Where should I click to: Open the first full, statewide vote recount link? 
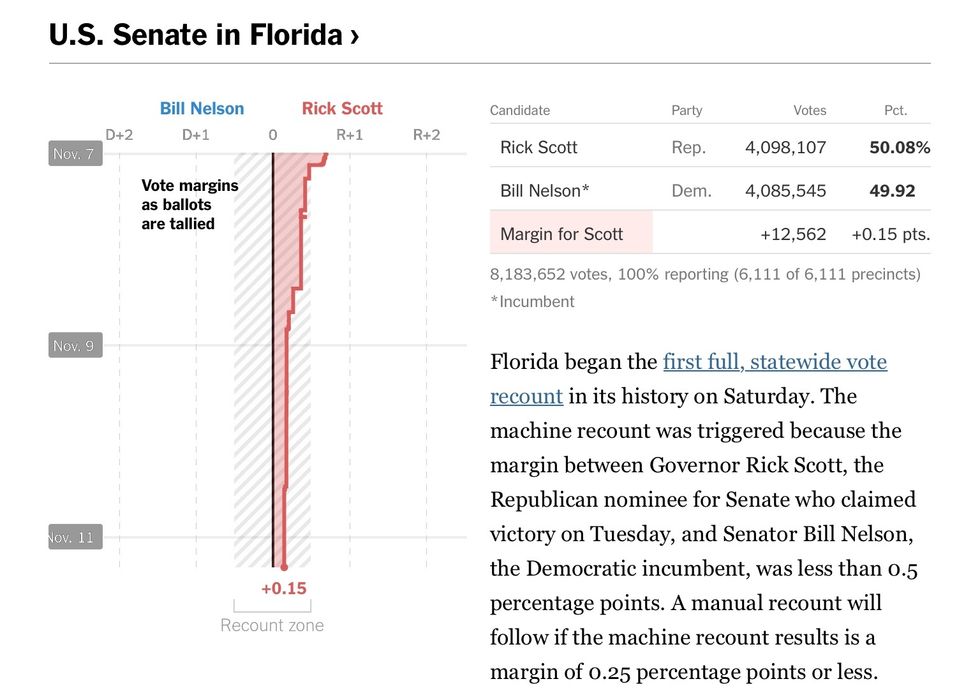tap(688, 379)
